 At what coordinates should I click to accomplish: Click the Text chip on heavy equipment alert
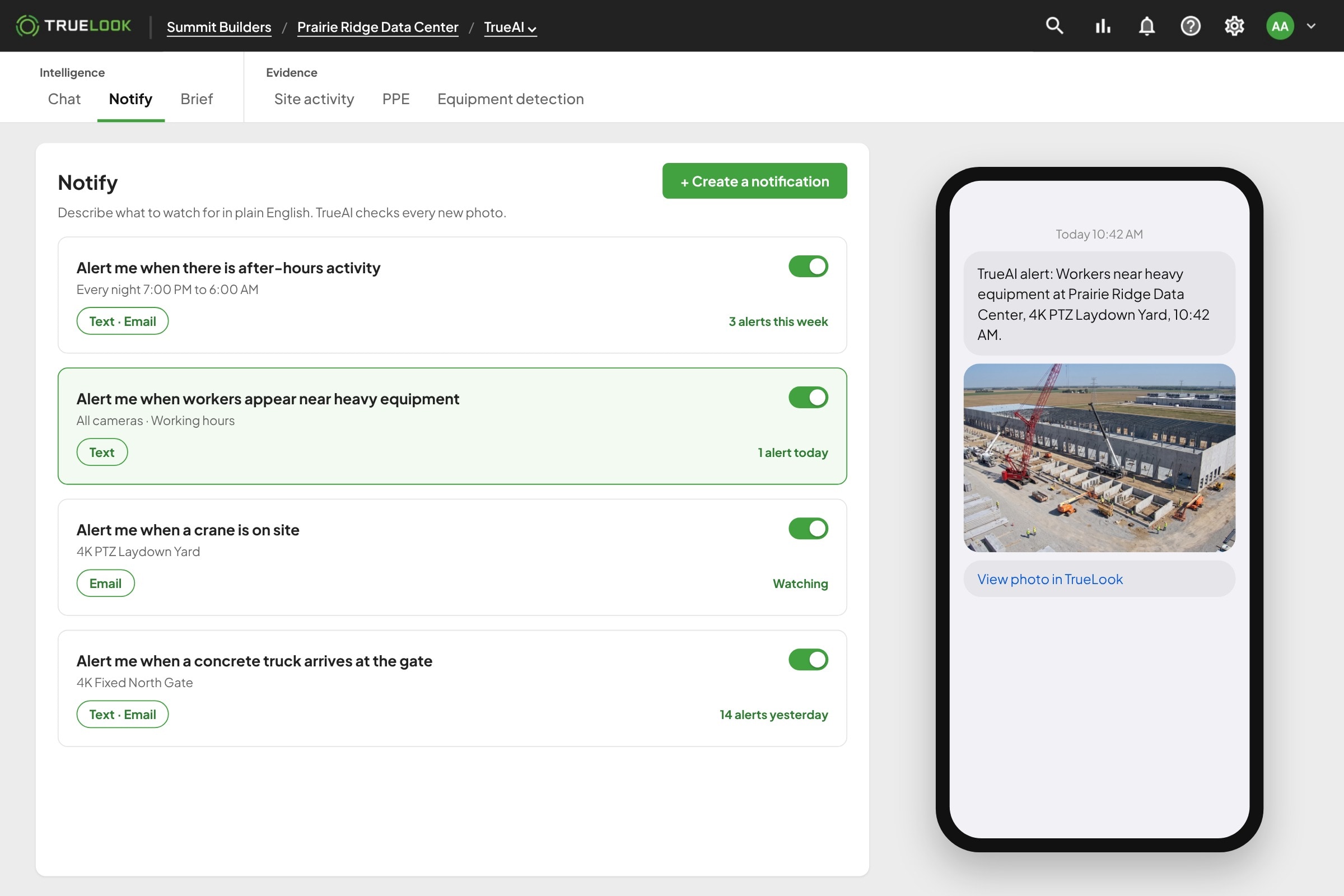(x=102, y=452)
